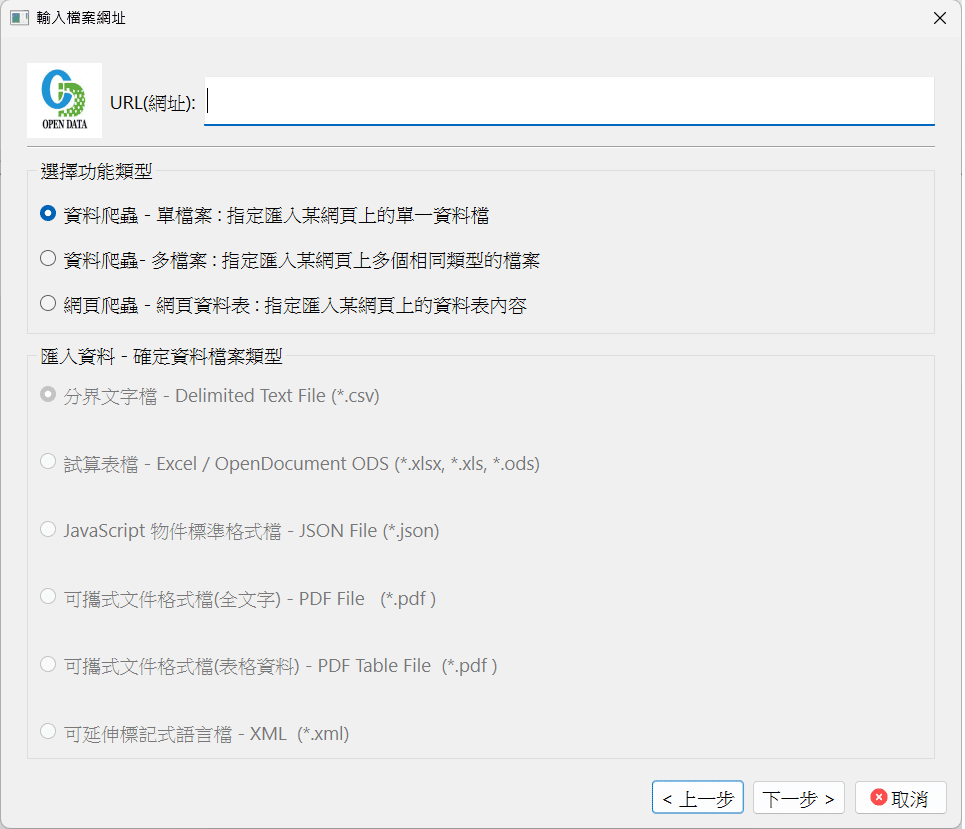The width and height of the screenshot is (965, 829).
Task: Select 資料爬蟲 - 多檔案 multiple files crawler option
Action: pyautogui.click(x=47, y=258)
